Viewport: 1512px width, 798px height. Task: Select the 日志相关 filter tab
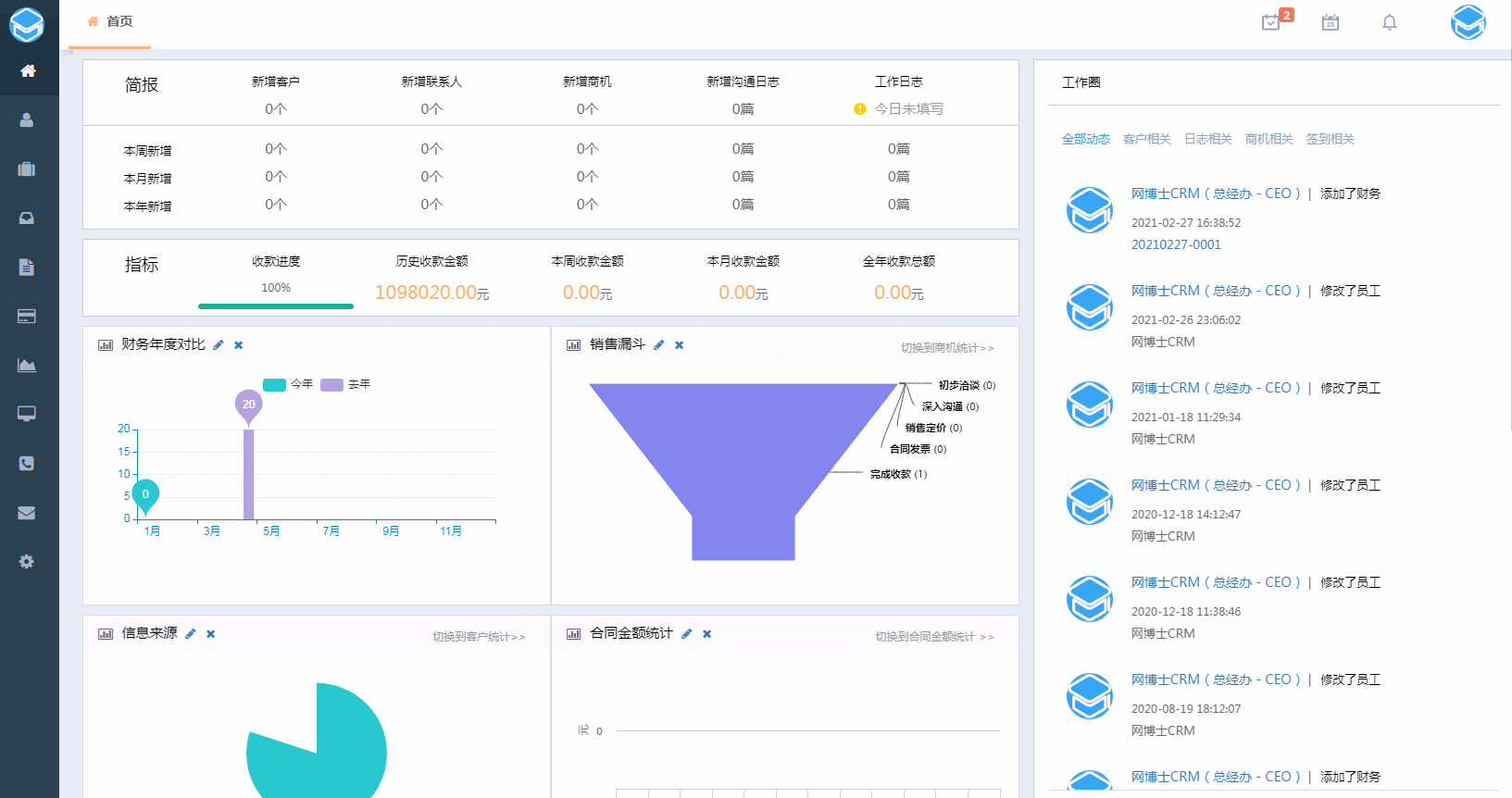point(1208,139)
